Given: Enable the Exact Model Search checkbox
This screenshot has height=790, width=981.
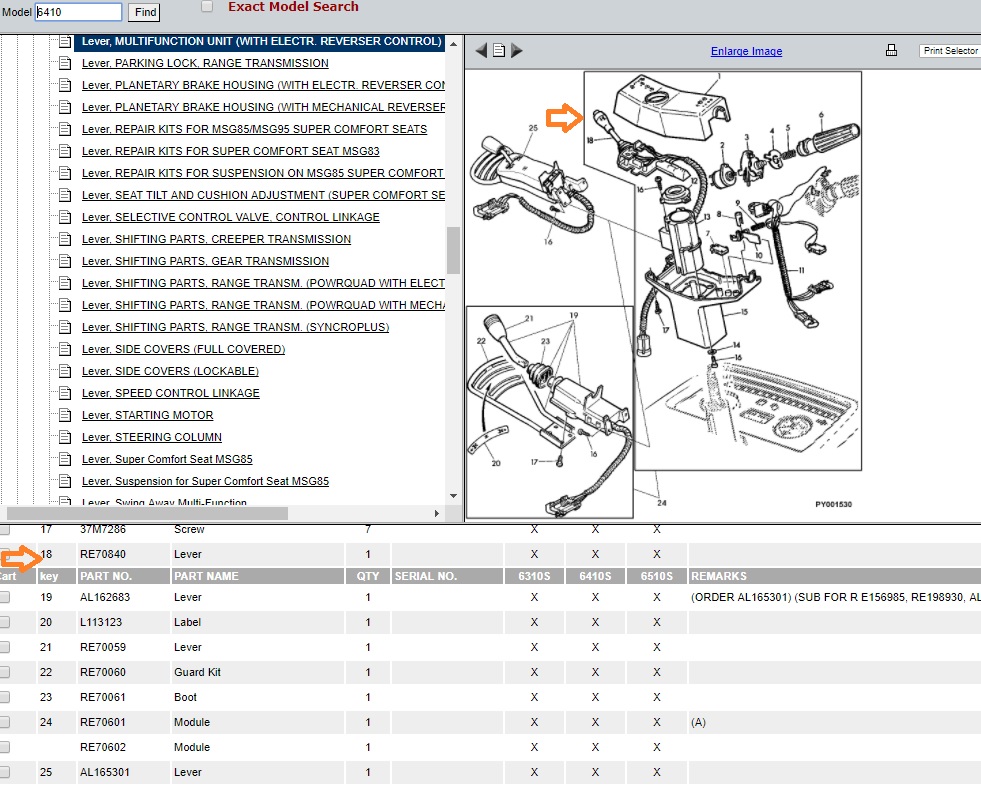Looking at the screenshot, I should [x=206, y=7].
